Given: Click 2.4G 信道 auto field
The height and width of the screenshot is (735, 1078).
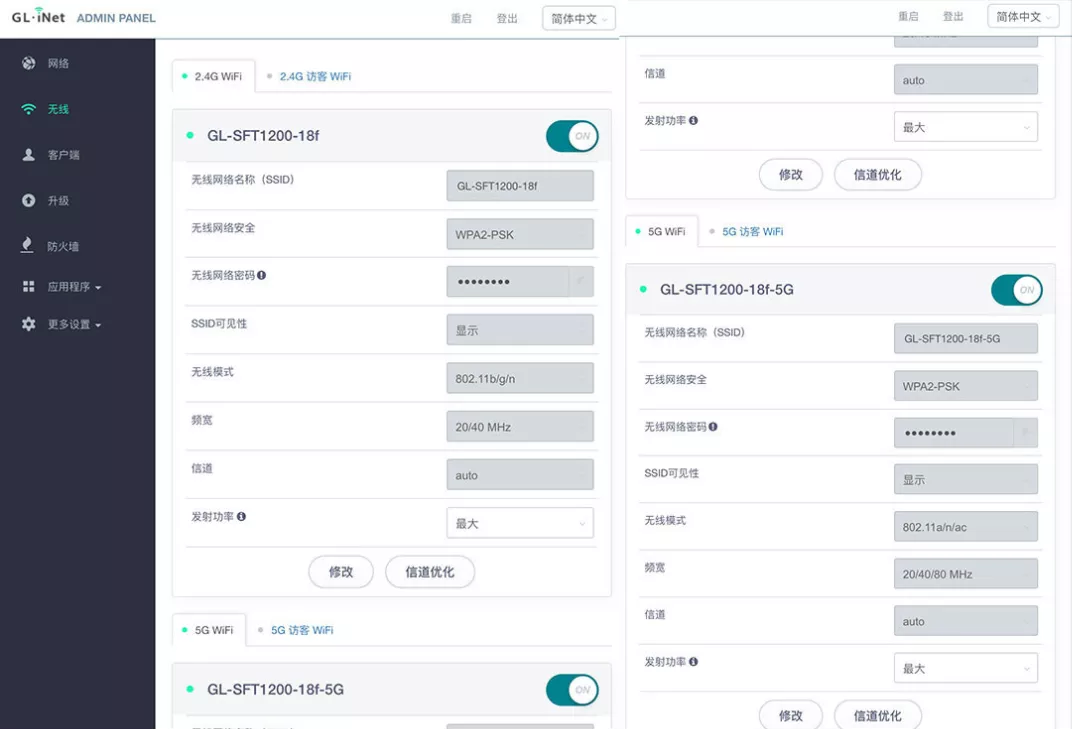Looking at the screenshot, I should pyautogui.click(x=520, y=475).
